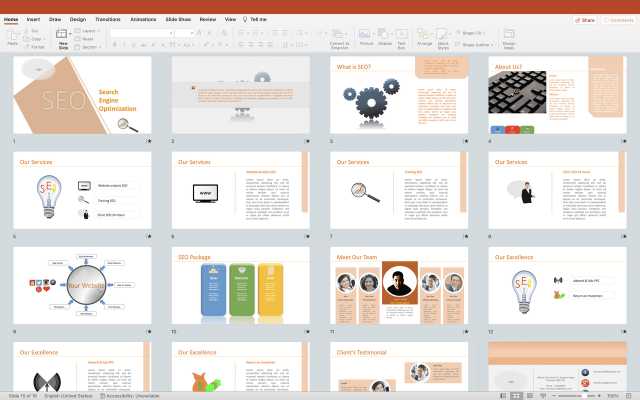Open the Section dropdown
This screenshot has height=400, width=640.
[90, 46]
